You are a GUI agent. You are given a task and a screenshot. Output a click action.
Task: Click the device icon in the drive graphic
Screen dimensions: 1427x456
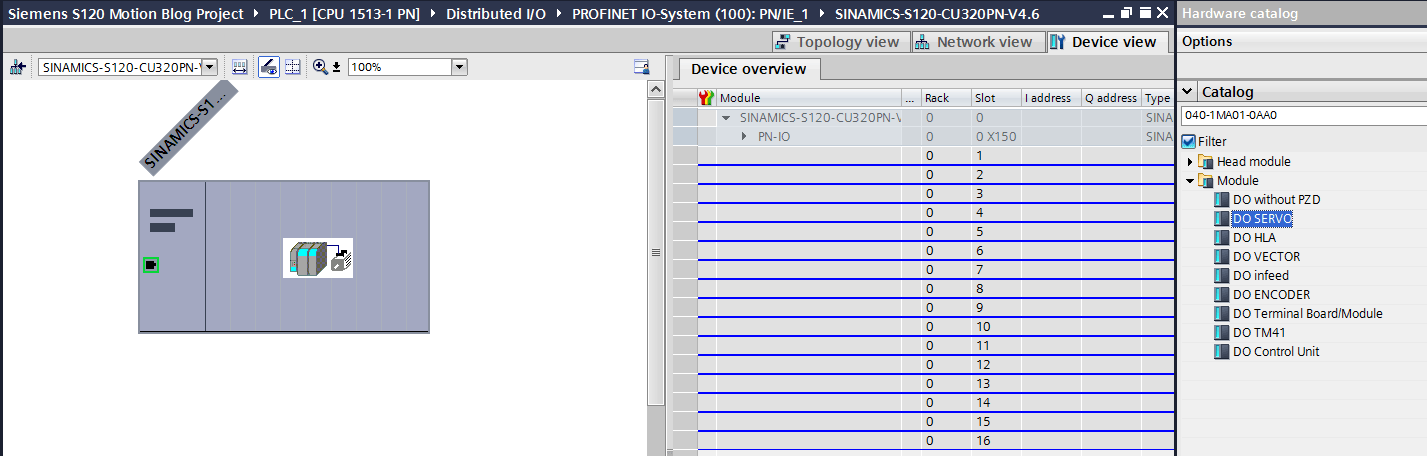pos(318,258)
